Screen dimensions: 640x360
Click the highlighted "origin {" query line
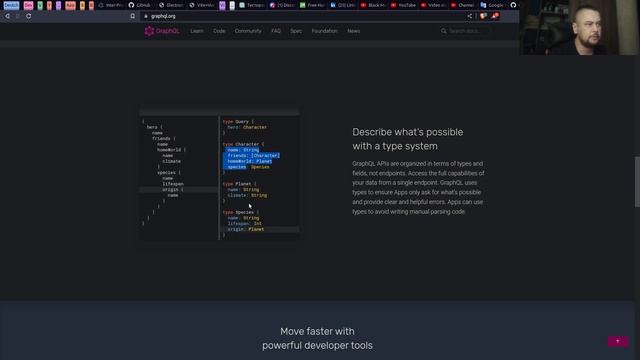coord(173,190)
